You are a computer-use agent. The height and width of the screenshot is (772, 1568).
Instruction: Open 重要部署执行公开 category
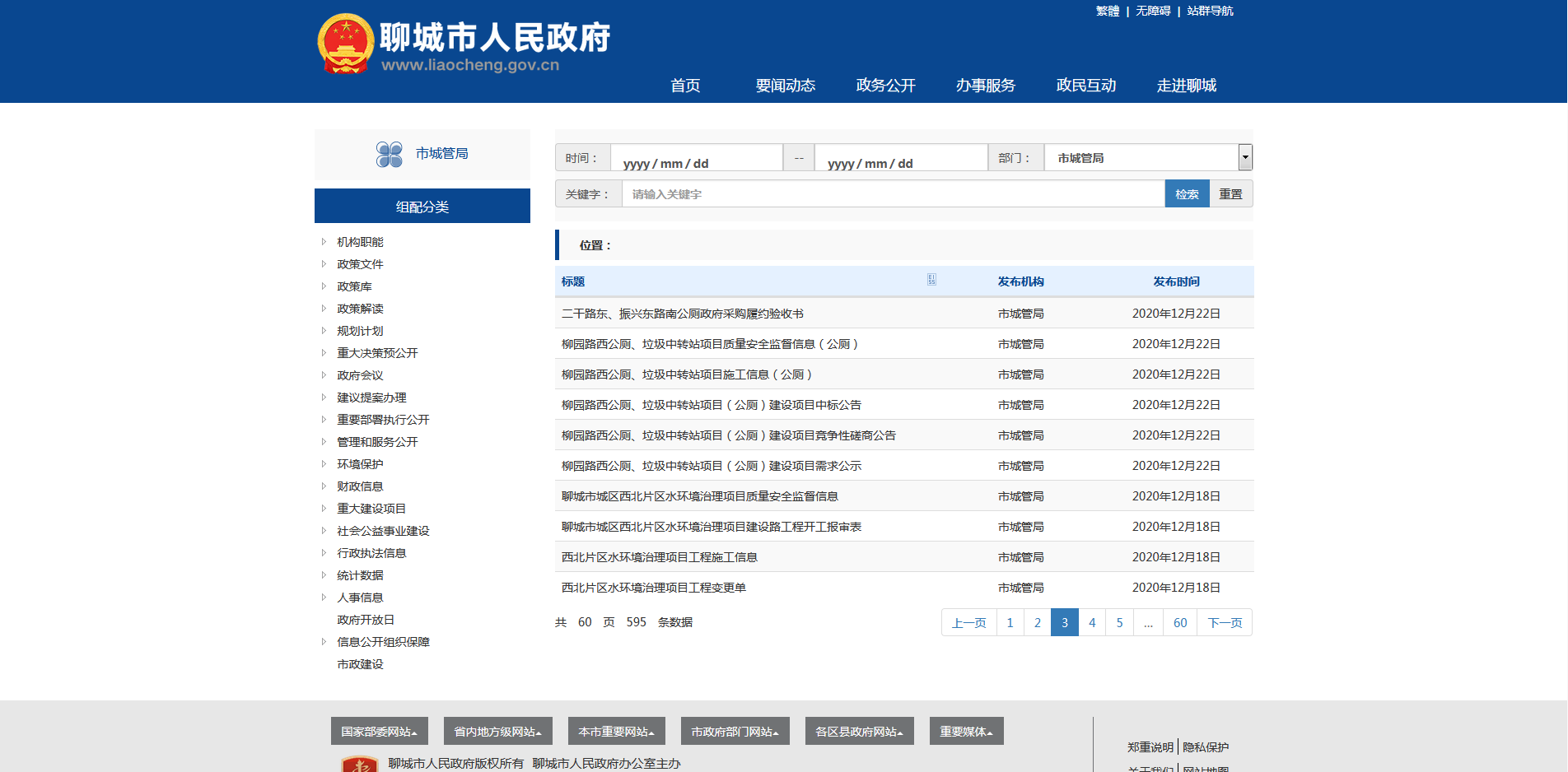[x=383, y=420]
